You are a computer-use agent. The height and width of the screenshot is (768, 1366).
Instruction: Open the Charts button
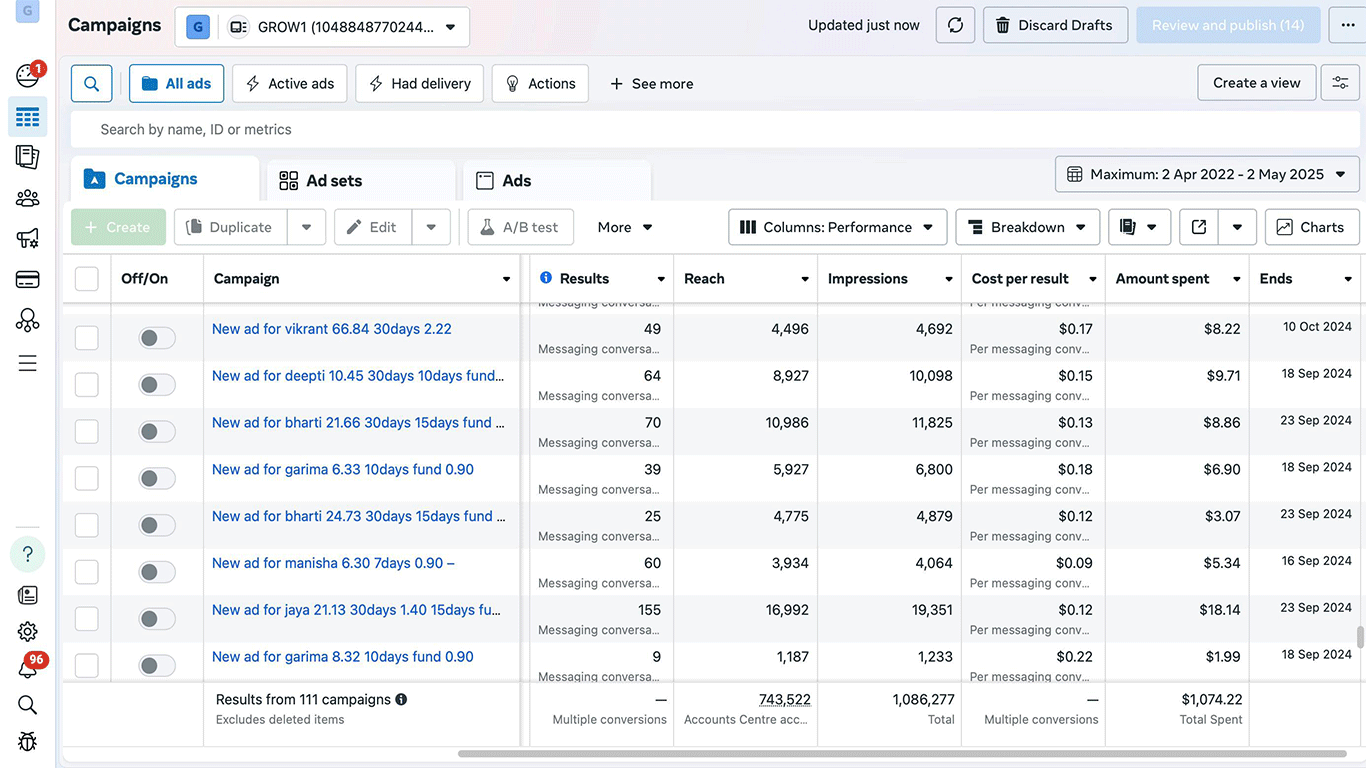point(1312,227)
